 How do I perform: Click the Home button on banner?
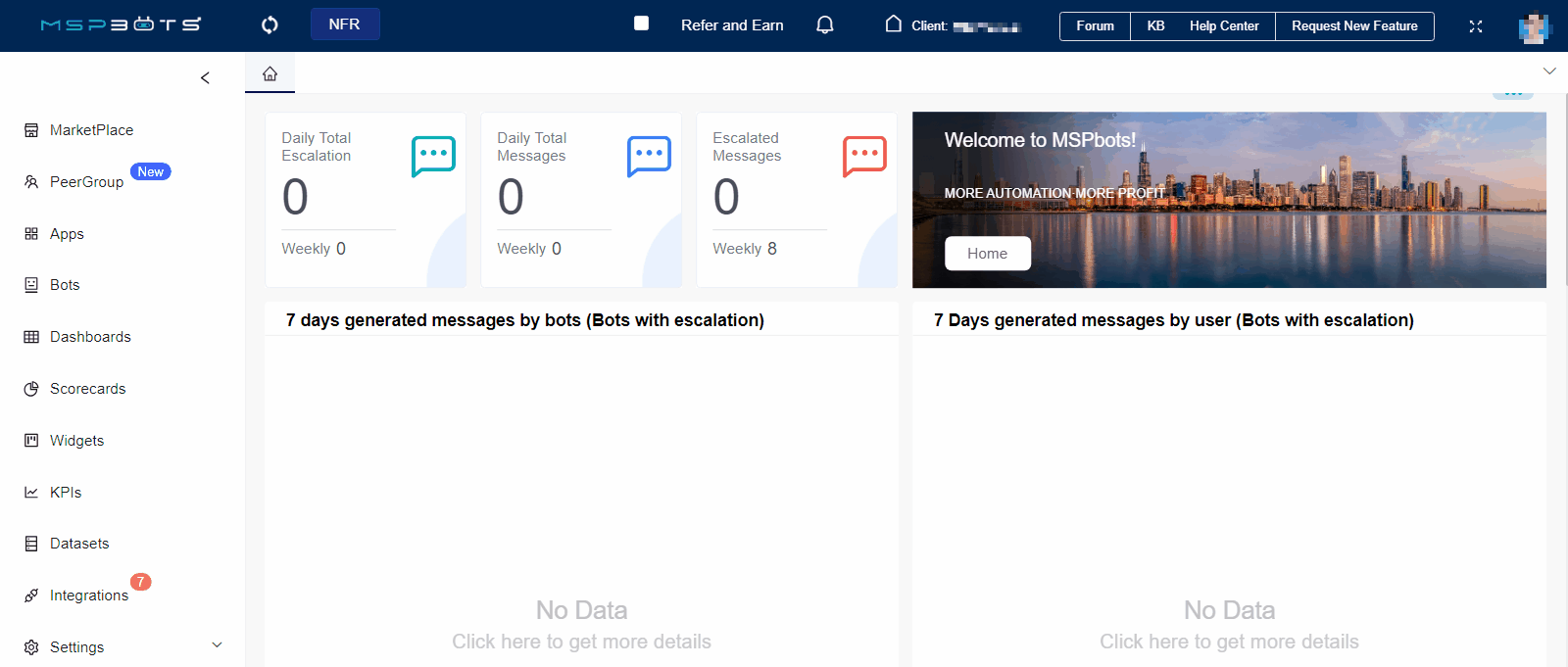click(988, 254)
